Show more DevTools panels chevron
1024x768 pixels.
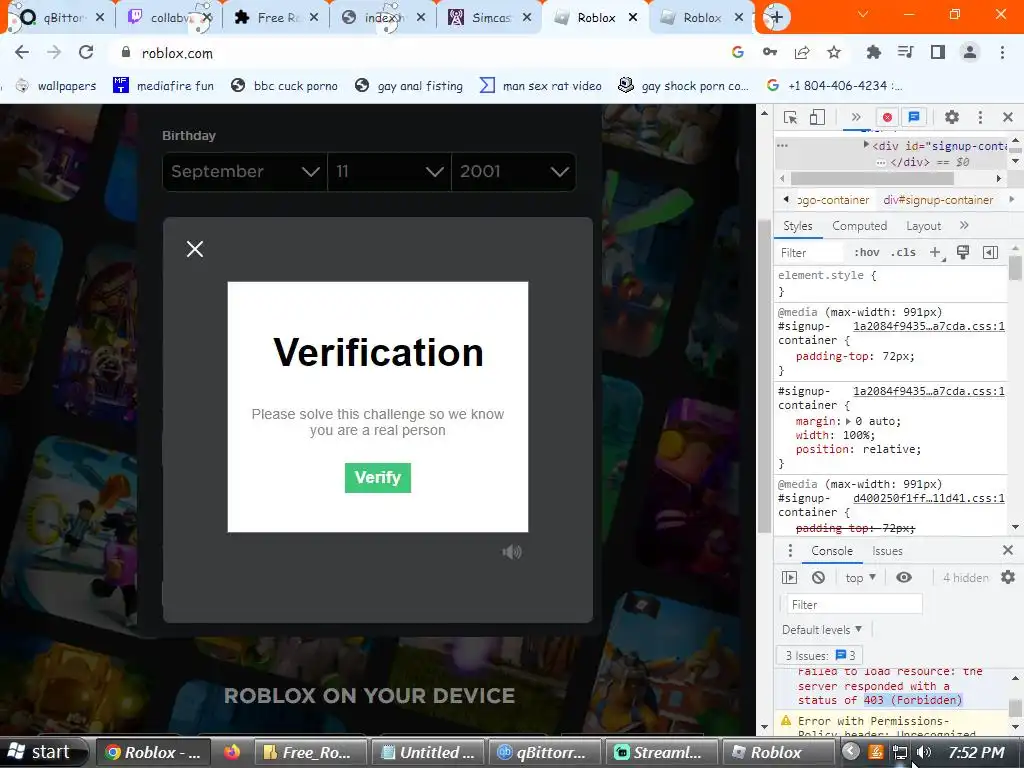coord(856,118)
